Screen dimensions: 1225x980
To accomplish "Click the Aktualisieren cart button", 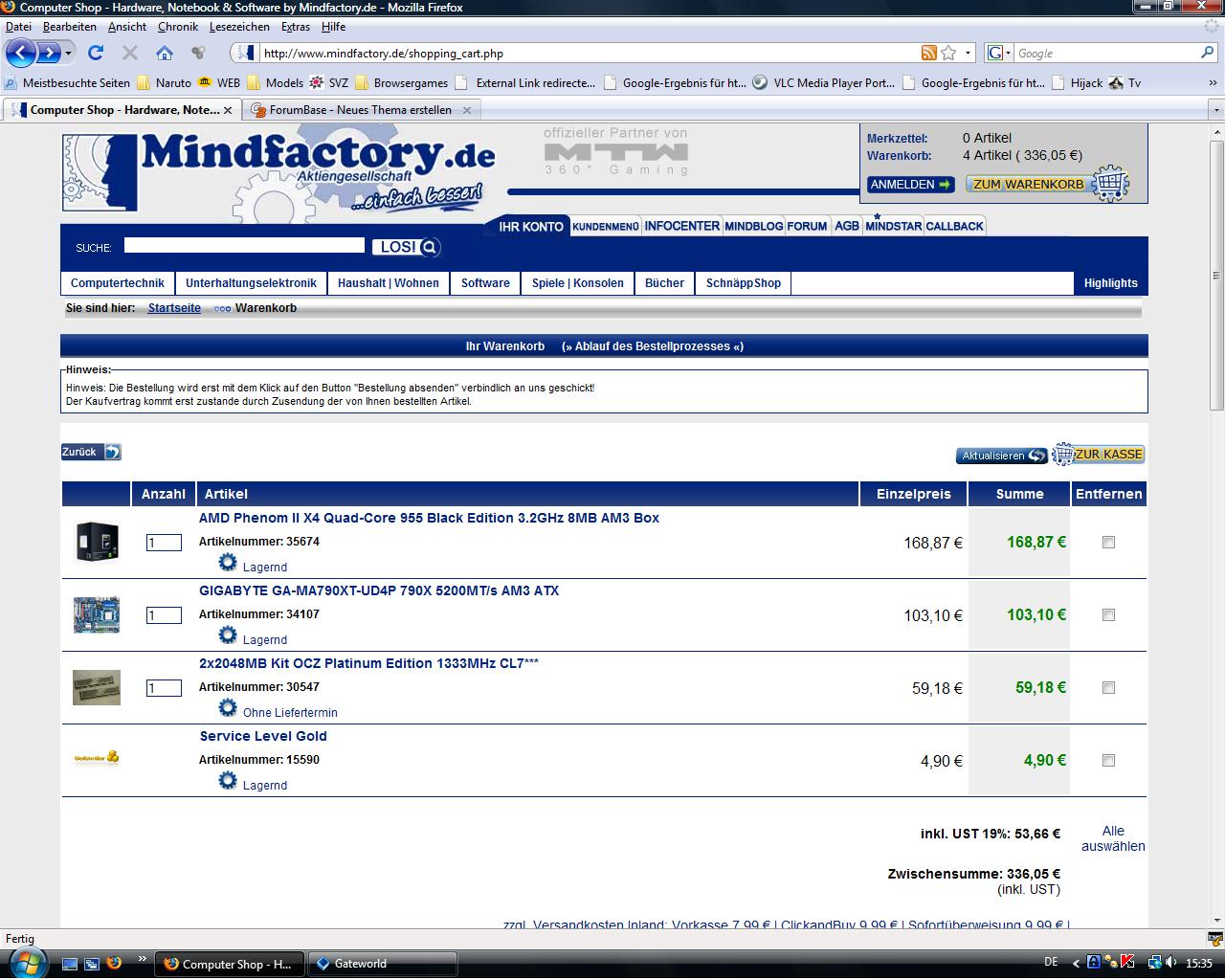I will click(x=1003, y=456).
